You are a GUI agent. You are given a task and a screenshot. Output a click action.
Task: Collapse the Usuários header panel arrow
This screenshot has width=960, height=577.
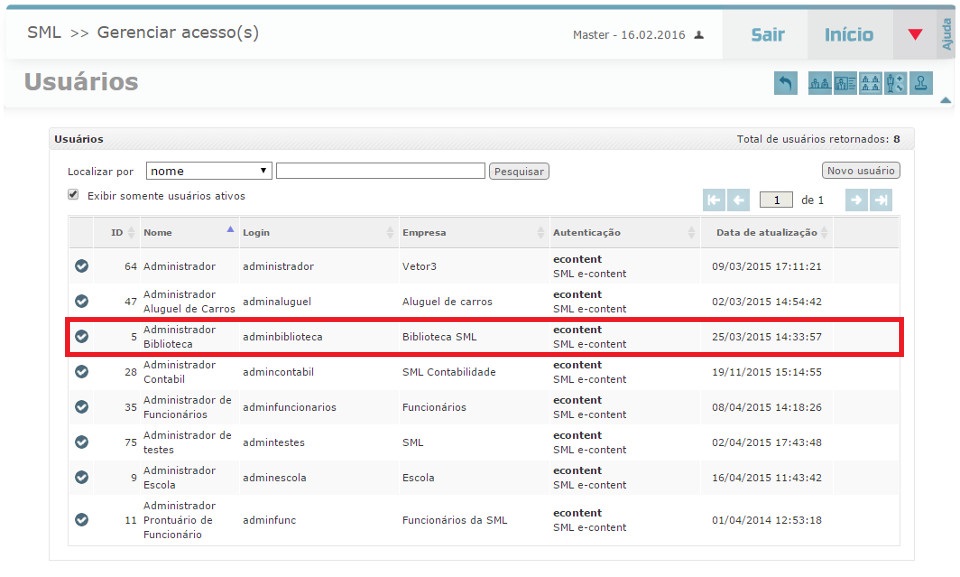tap(945, 100)
